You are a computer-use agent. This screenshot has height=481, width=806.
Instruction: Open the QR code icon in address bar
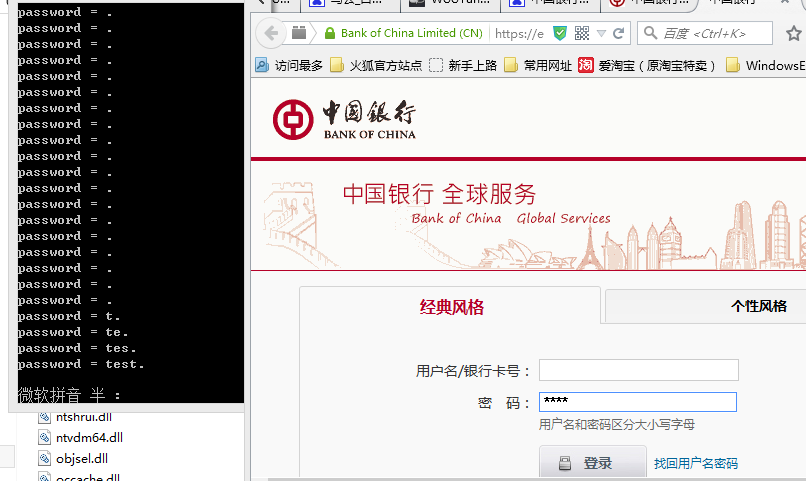(x=582, y=33)
